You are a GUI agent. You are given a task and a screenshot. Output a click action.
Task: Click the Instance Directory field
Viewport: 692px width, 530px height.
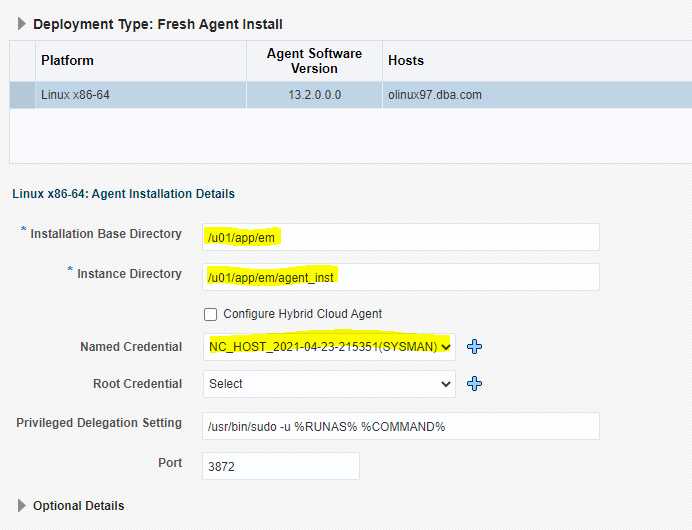coord(401,277)
